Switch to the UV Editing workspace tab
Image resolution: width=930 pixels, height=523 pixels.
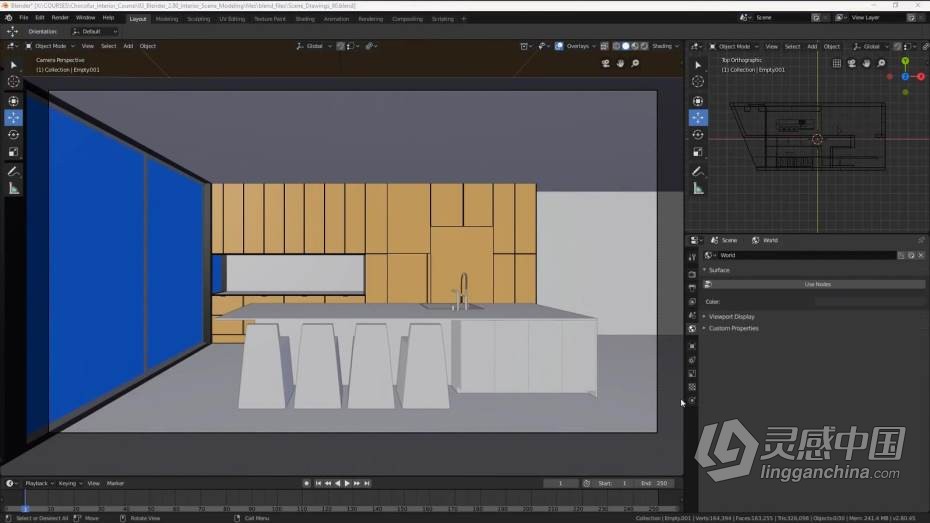232,19
